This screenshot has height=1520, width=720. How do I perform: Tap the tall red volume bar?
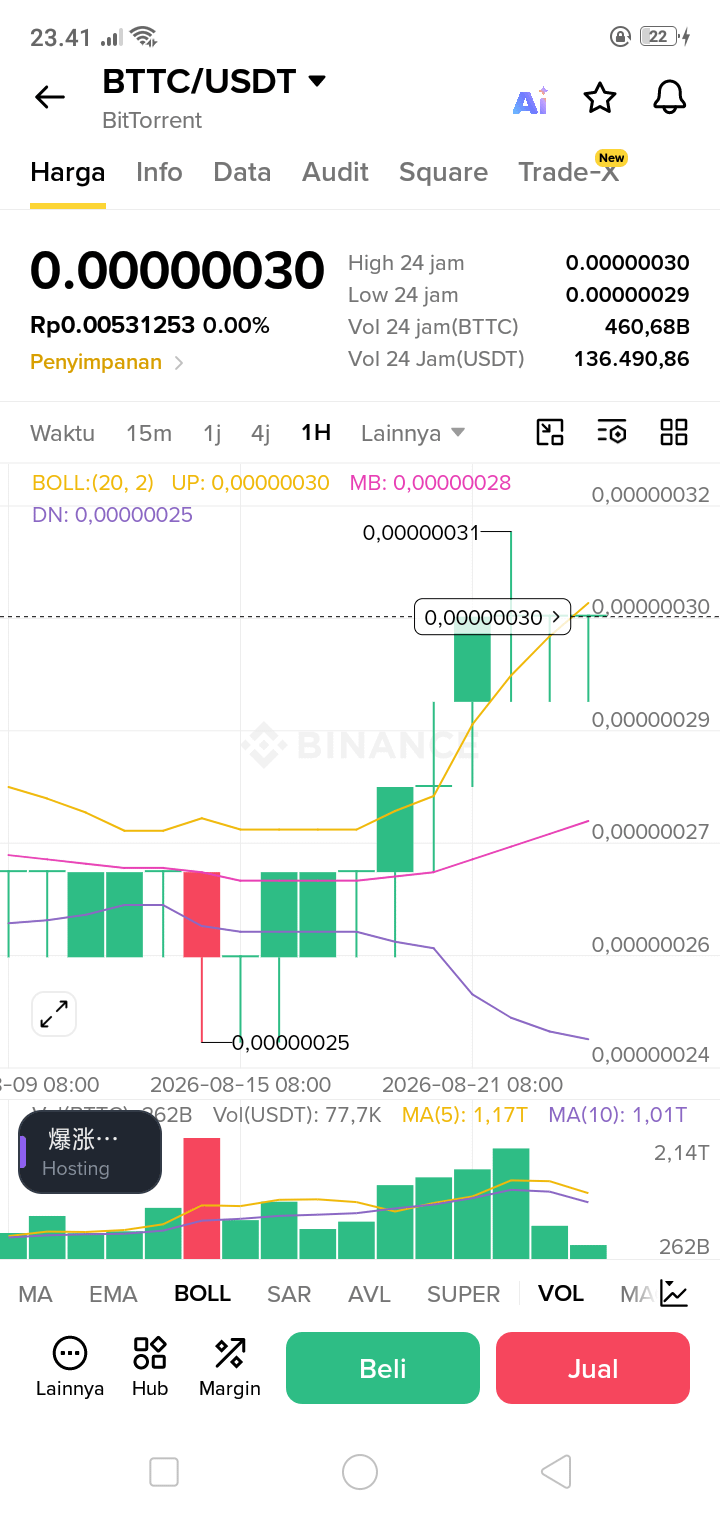click(202, 1198)
